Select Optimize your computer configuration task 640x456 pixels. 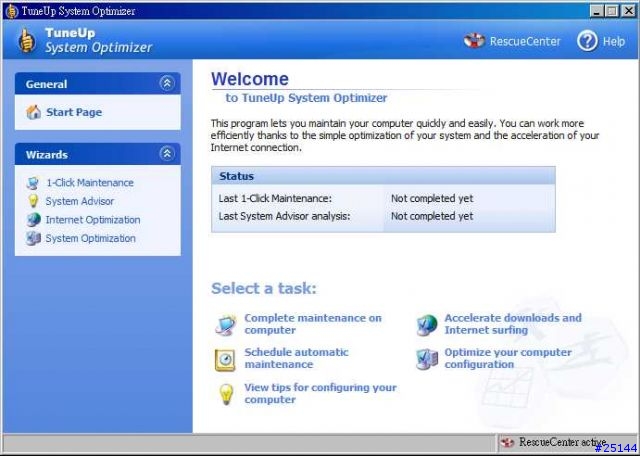(508, 358)
